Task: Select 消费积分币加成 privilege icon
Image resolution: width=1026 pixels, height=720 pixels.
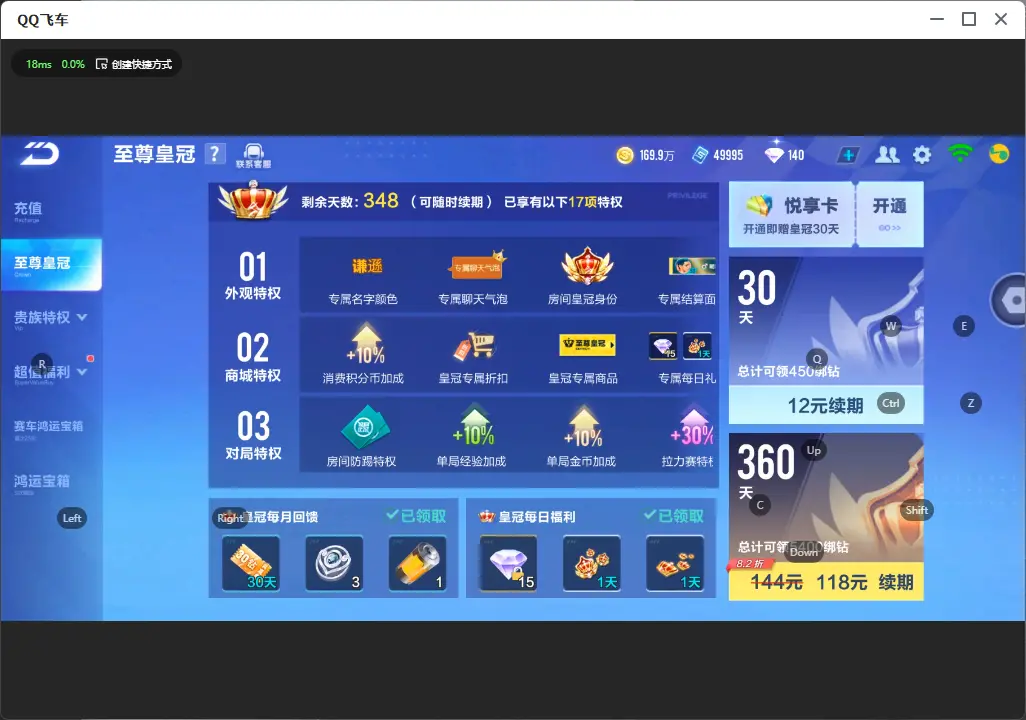Action: point(366,344)
